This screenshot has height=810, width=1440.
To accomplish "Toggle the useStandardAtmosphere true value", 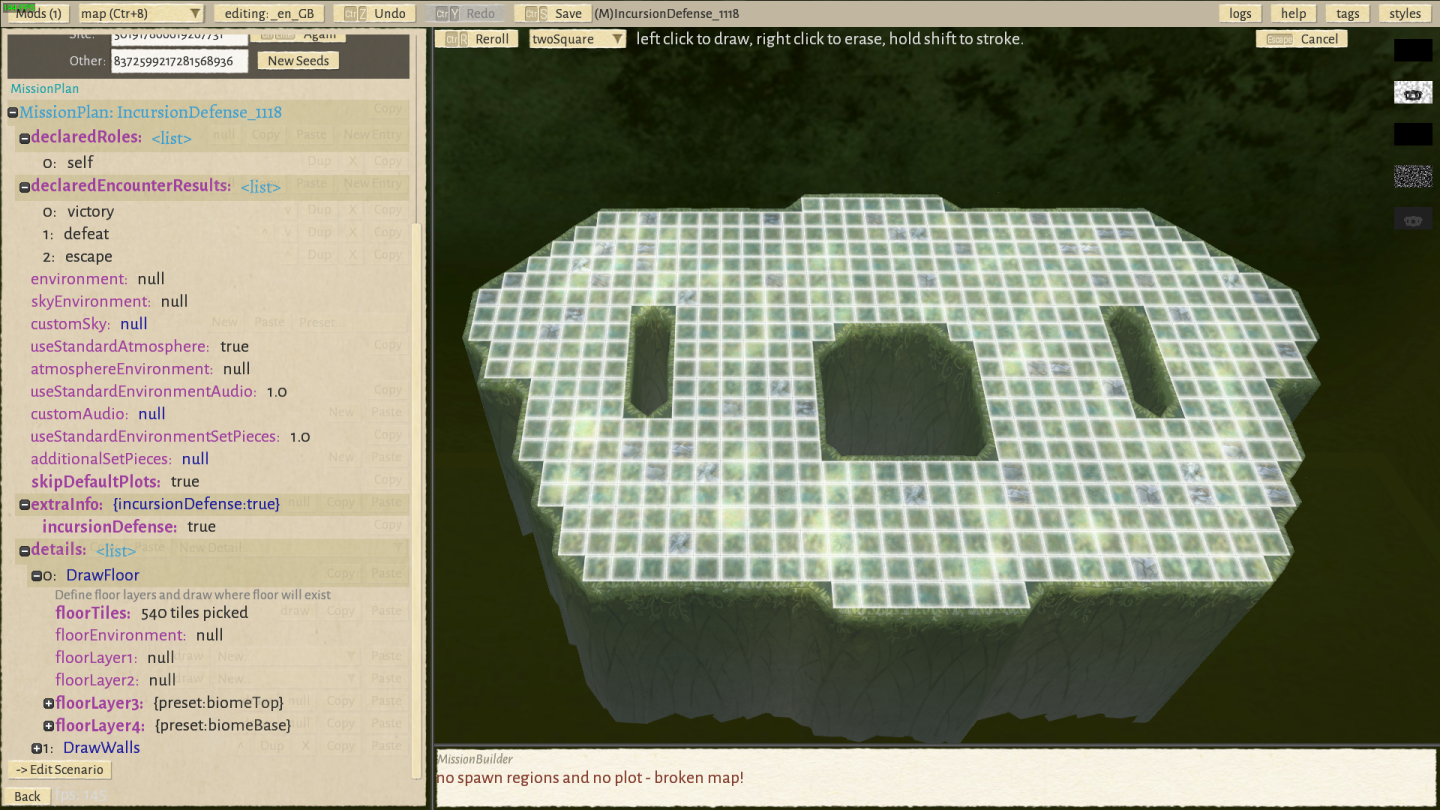I will 234,346.
